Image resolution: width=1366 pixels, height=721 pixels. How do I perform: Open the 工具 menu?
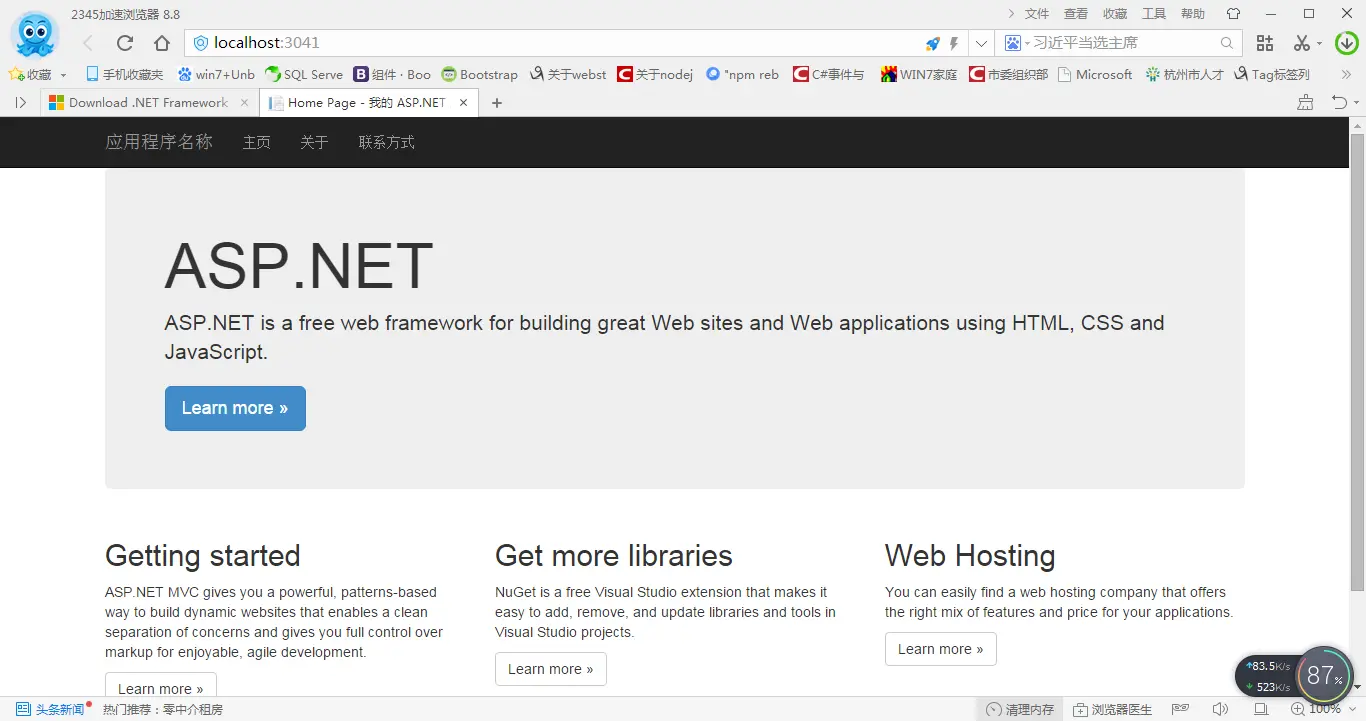click(x=1154, y=14)
